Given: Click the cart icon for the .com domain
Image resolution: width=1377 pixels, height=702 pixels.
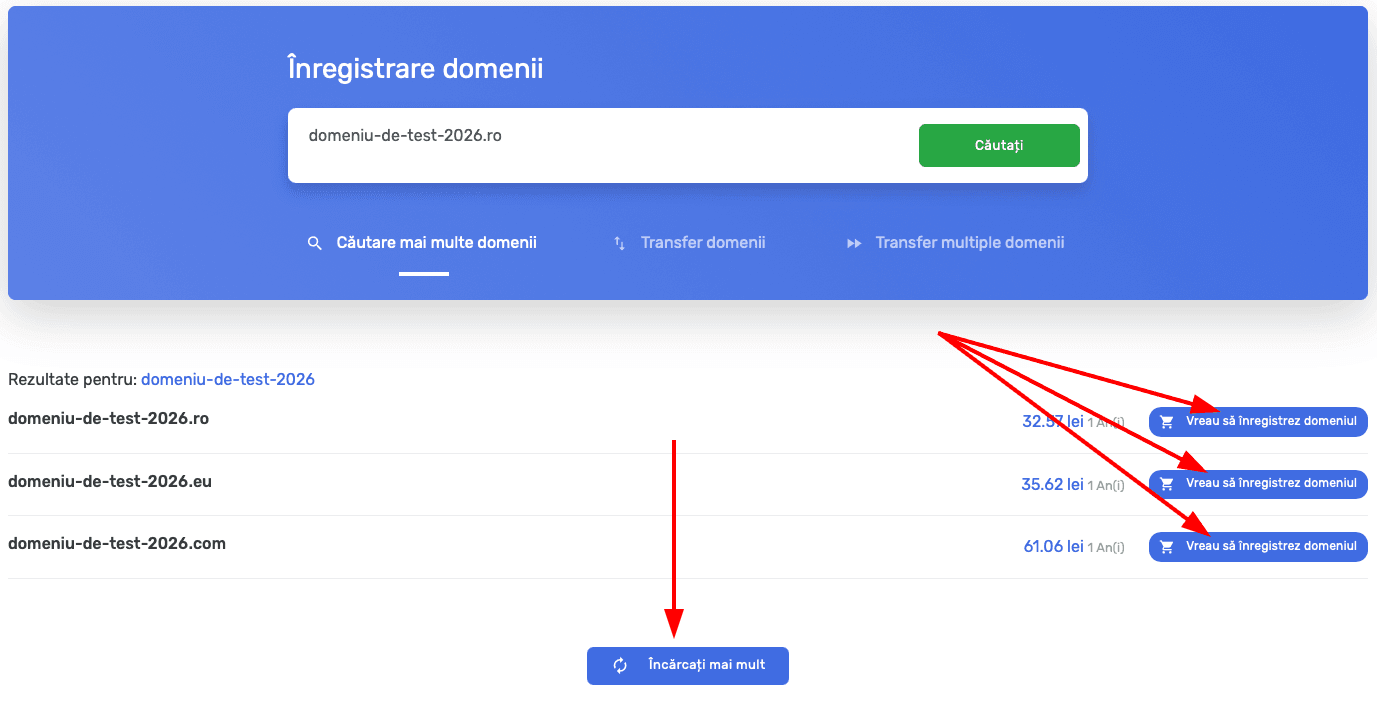Looking at the screenshot, I should (x=1166, y=547).
